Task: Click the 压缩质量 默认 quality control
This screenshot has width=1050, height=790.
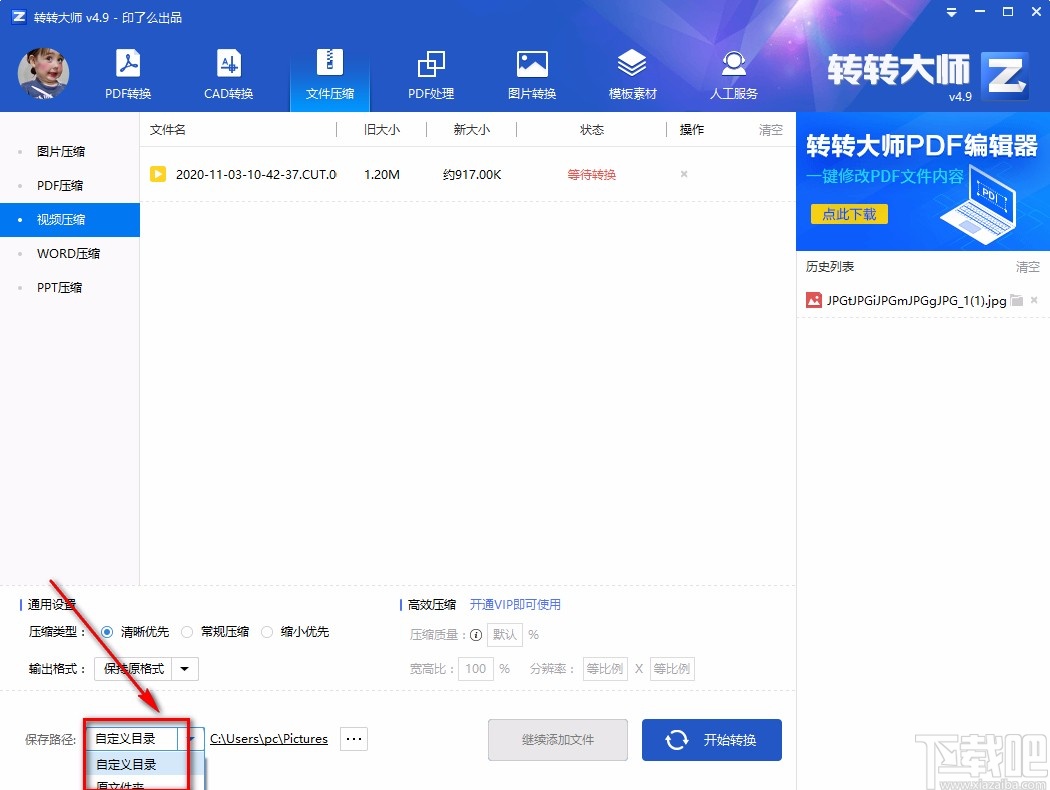Action: (x=505, y=634)
